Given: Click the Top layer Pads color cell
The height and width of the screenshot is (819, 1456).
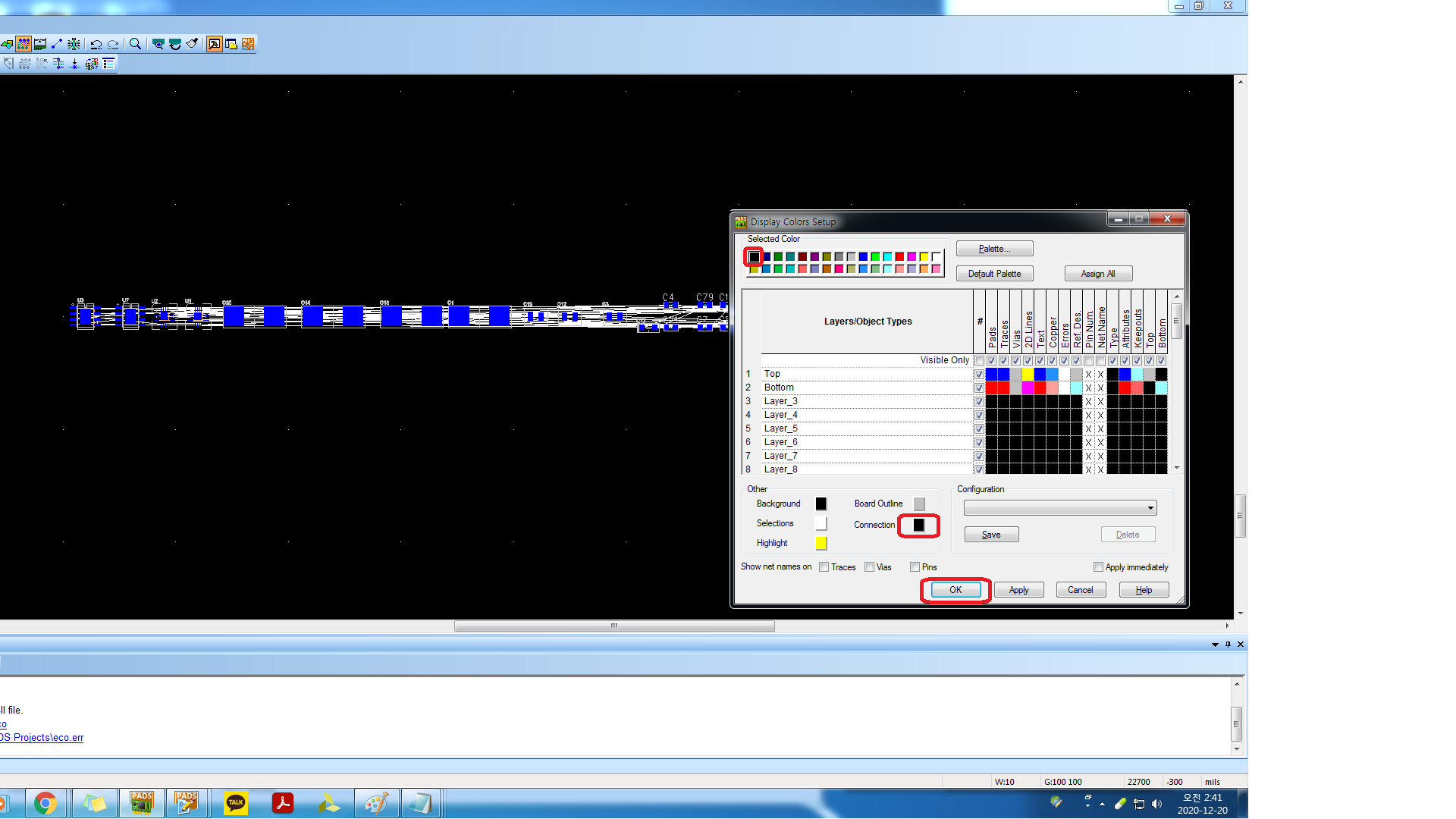Looking at the screenshot, I should 991,374.
